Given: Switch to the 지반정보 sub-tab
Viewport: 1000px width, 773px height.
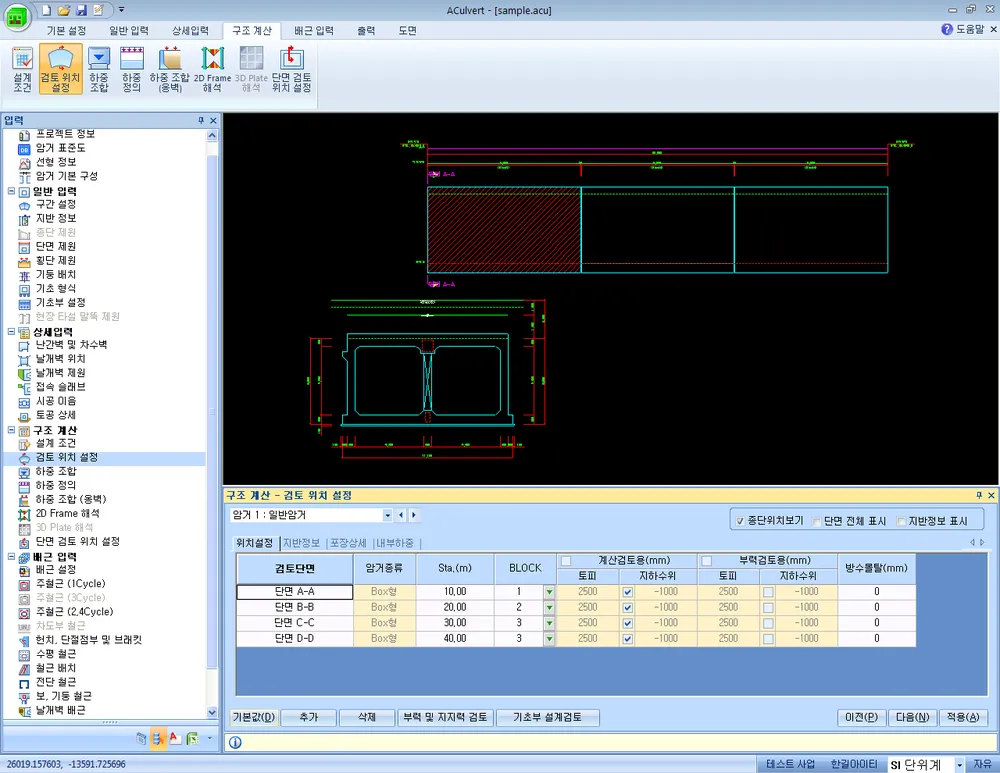Looking at the screenshot, I should tap(301, 543).
